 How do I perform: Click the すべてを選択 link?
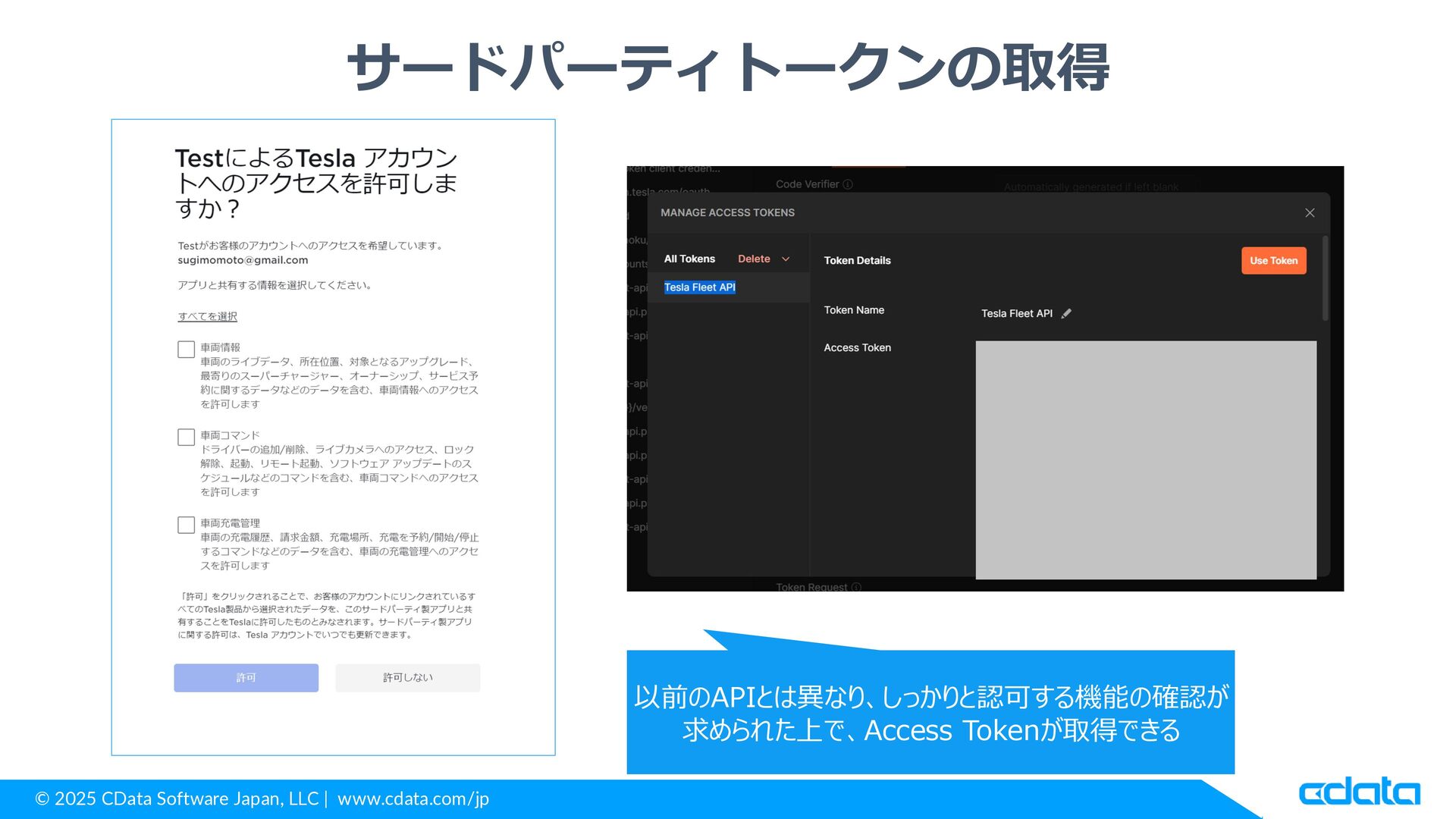click(x=207, y=317)
